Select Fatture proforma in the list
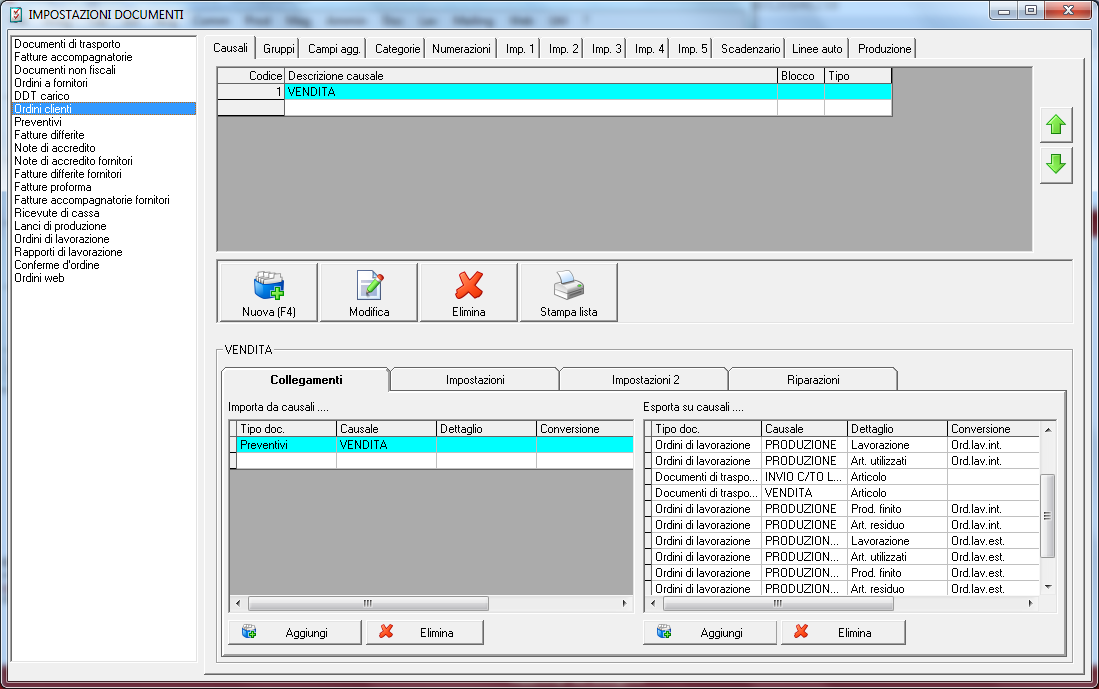This screenshot has height=689, width=1099. pyautogui.click(x=53, y=186)
